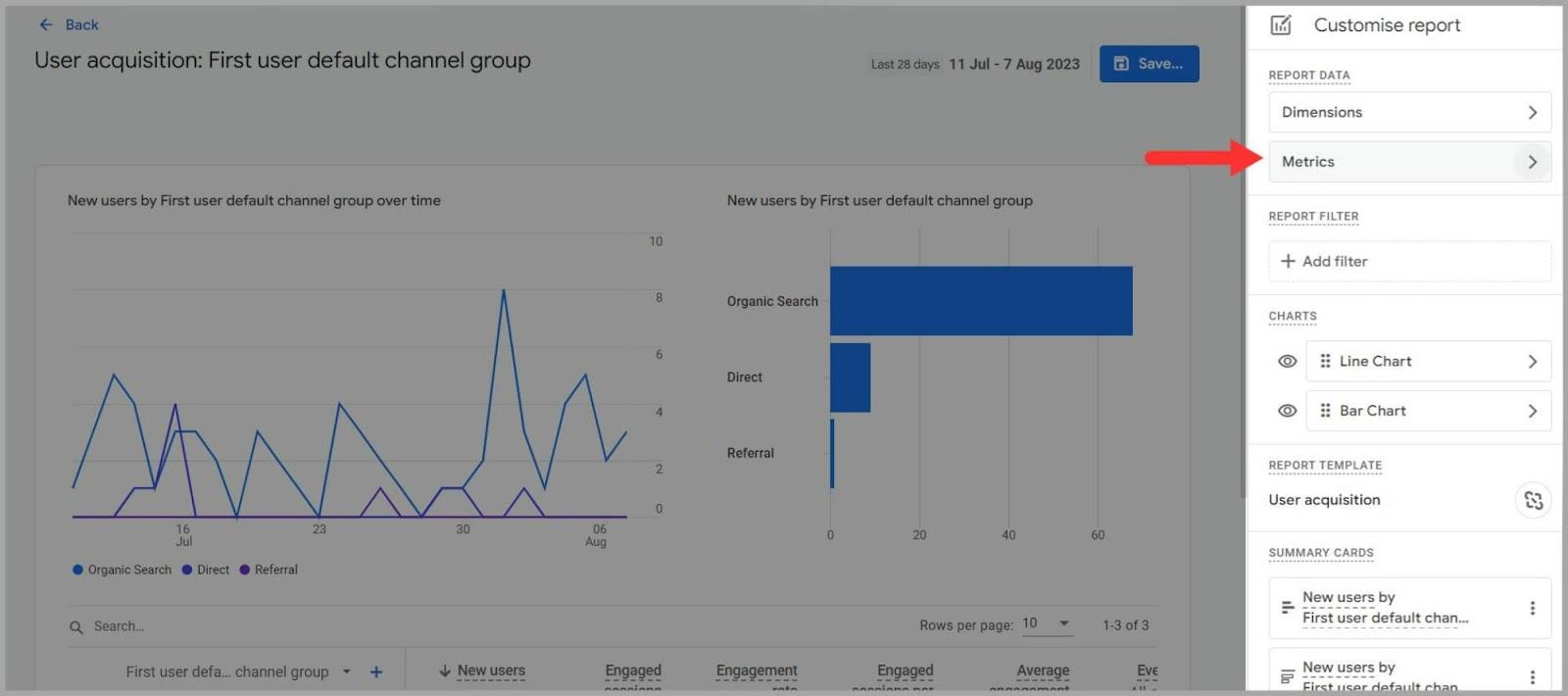Toggle Organic Search series in legend
1568x696 pixels.
point(122,570)
